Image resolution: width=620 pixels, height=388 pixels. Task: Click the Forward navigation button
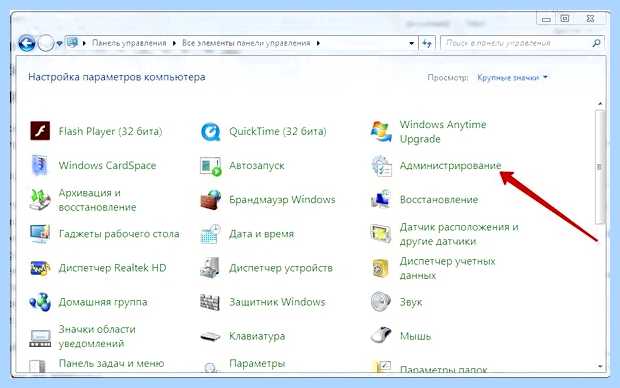(x=46, y=43)
